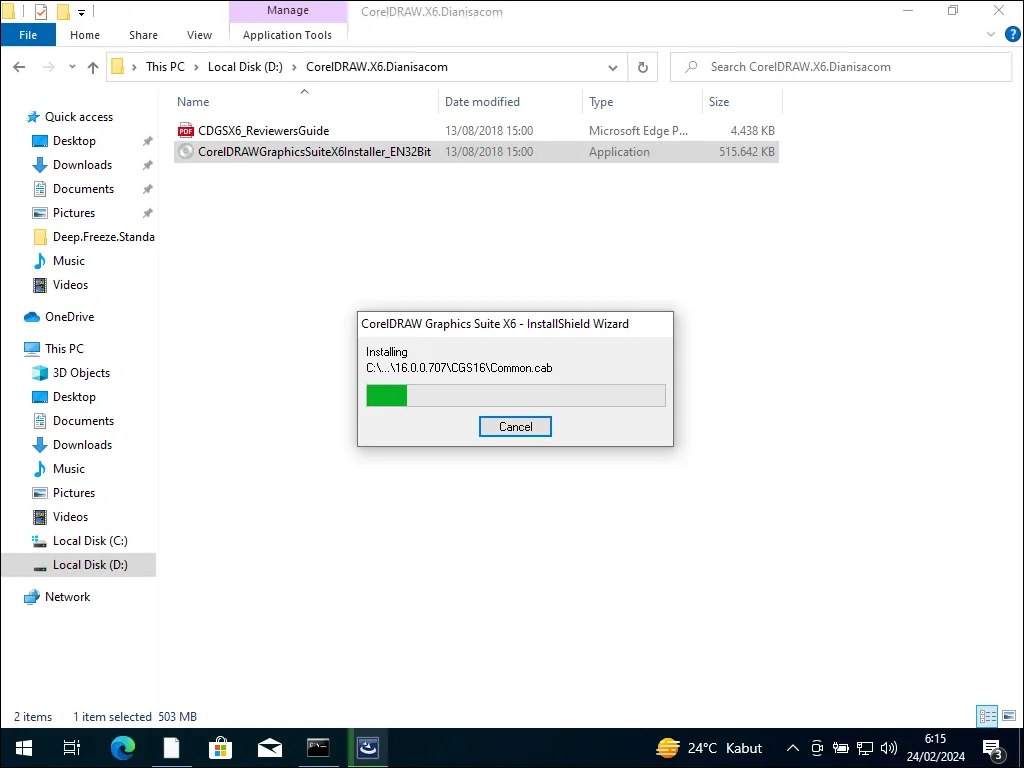The height and width of the screenshot is (768, 1024).
Task: Open Microsoft Edge from the taskbar
Action: point(122,747)
